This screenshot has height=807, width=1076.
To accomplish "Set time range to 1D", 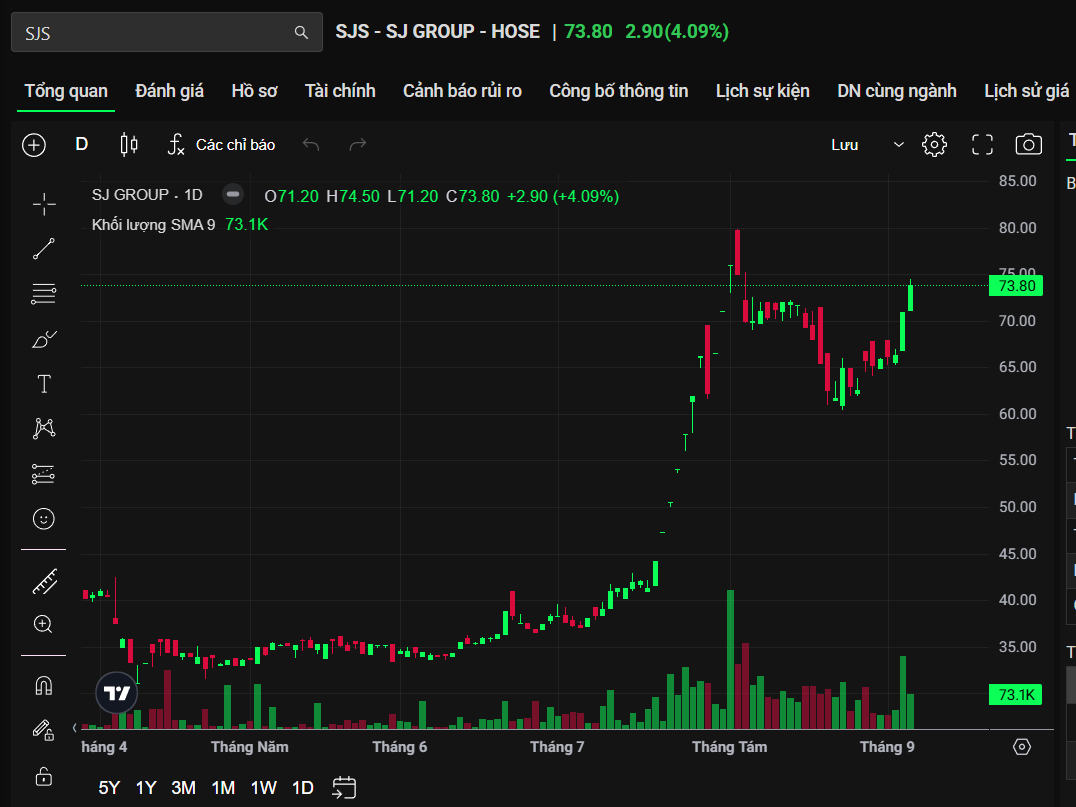I will (x=303, y=788).
